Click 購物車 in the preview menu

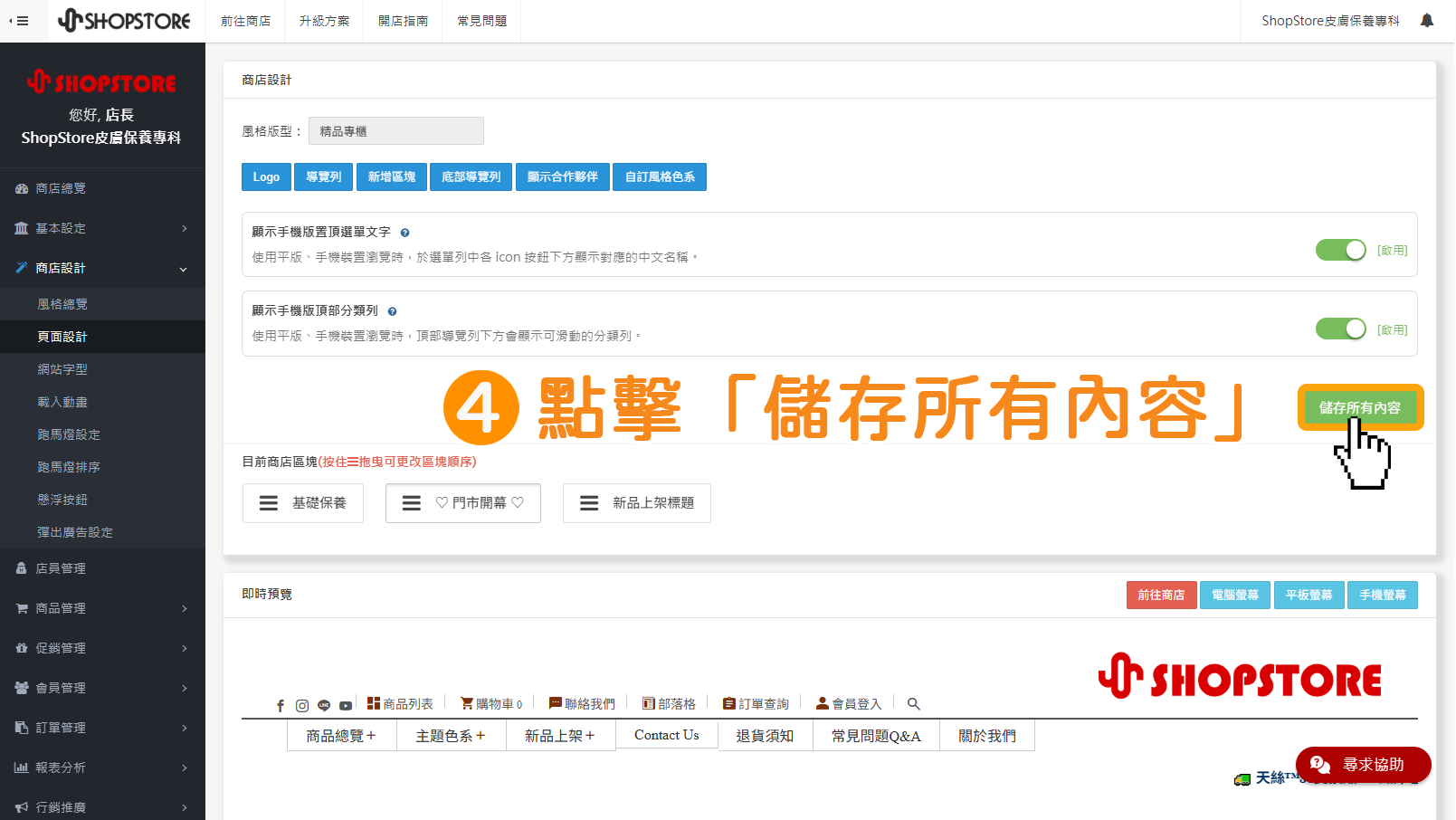[491, 703]
